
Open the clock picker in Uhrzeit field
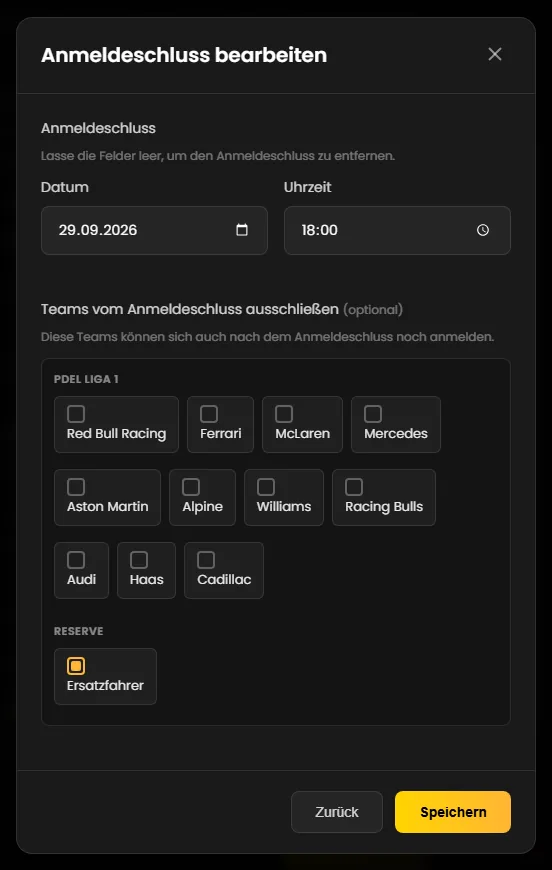[x=483, y=230]
